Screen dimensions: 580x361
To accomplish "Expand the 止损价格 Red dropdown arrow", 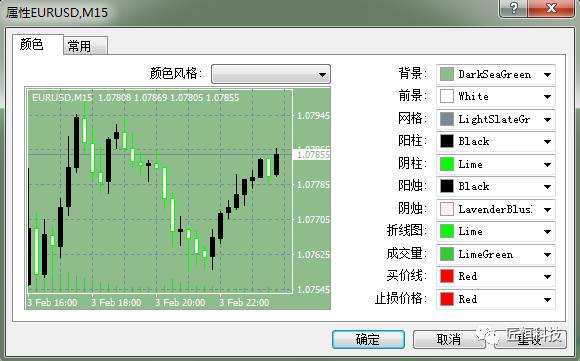I will click(547, 299).
